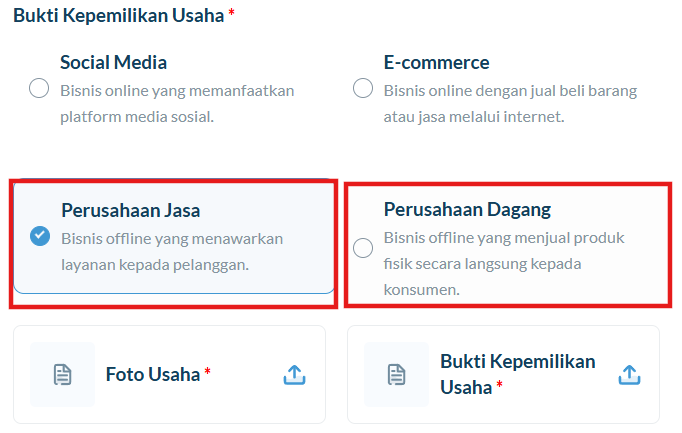Open Bukti Kepemilikan Usaha upload card label
The width and height of the screenshot is (682, 433).
(x=518, y=374)
